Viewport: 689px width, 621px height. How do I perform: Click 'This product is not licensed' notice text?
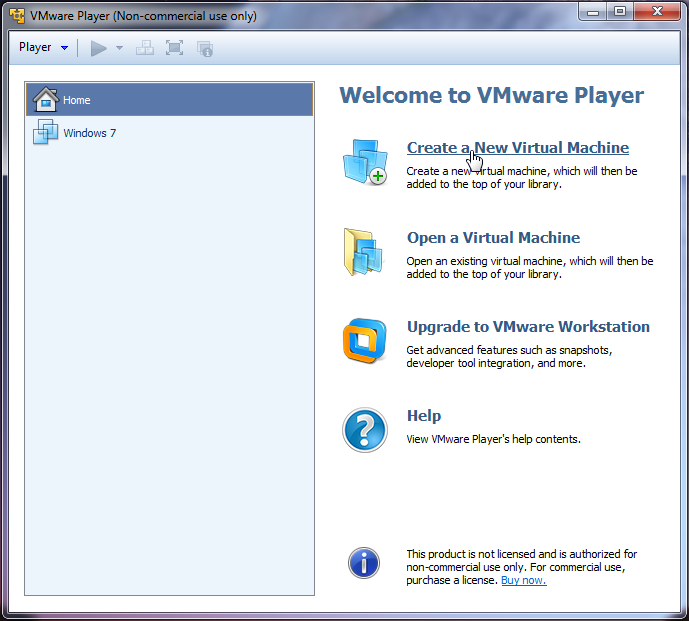point(522,567)
